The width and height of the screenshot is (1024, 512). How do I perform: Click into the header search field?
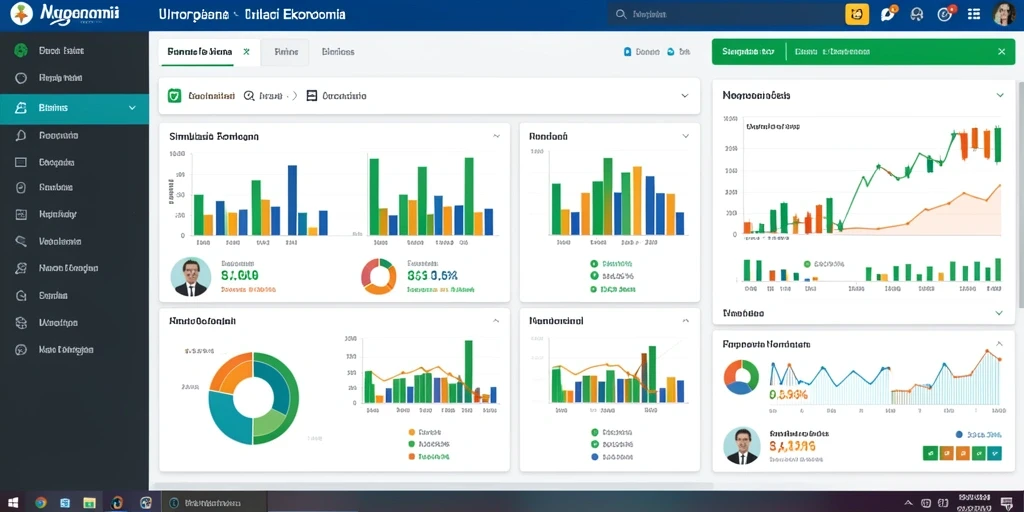pyautogui.click(x=725, y=14)
